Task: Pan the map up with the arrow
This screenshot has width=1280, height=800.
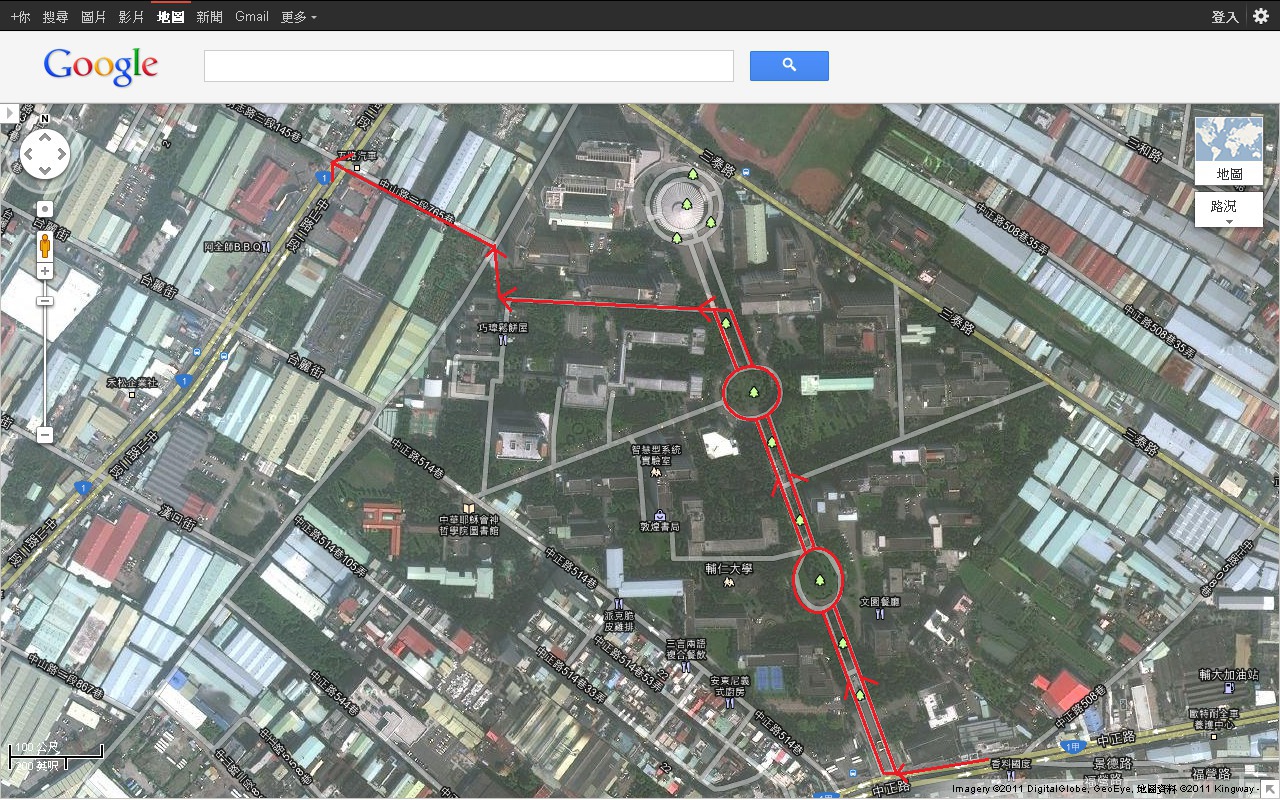Action: pyautogui.click(x=45, y=138)
